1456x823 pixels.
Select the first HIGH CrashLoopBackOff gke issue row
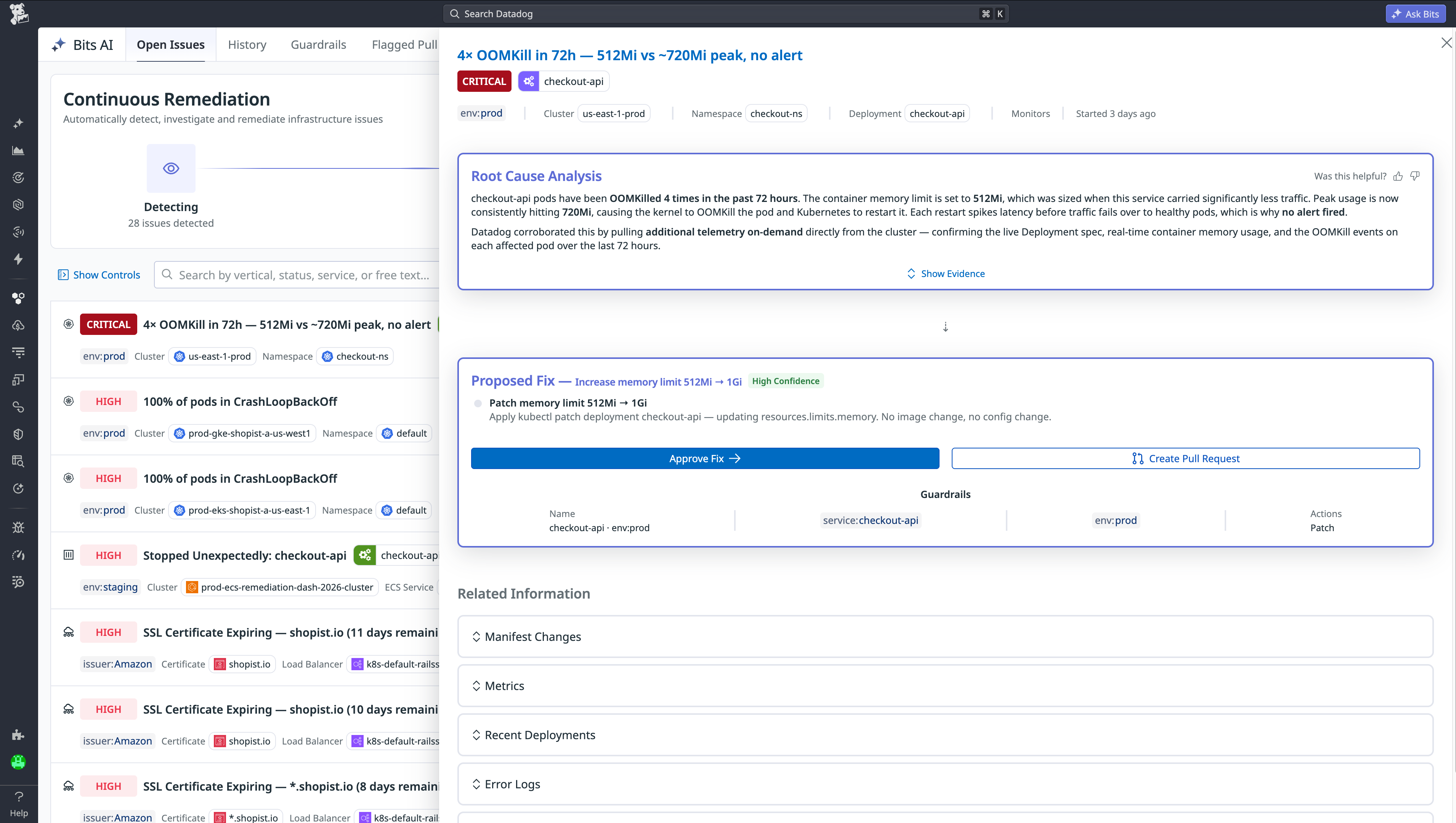pyautogui.click(x=245, y=416)
